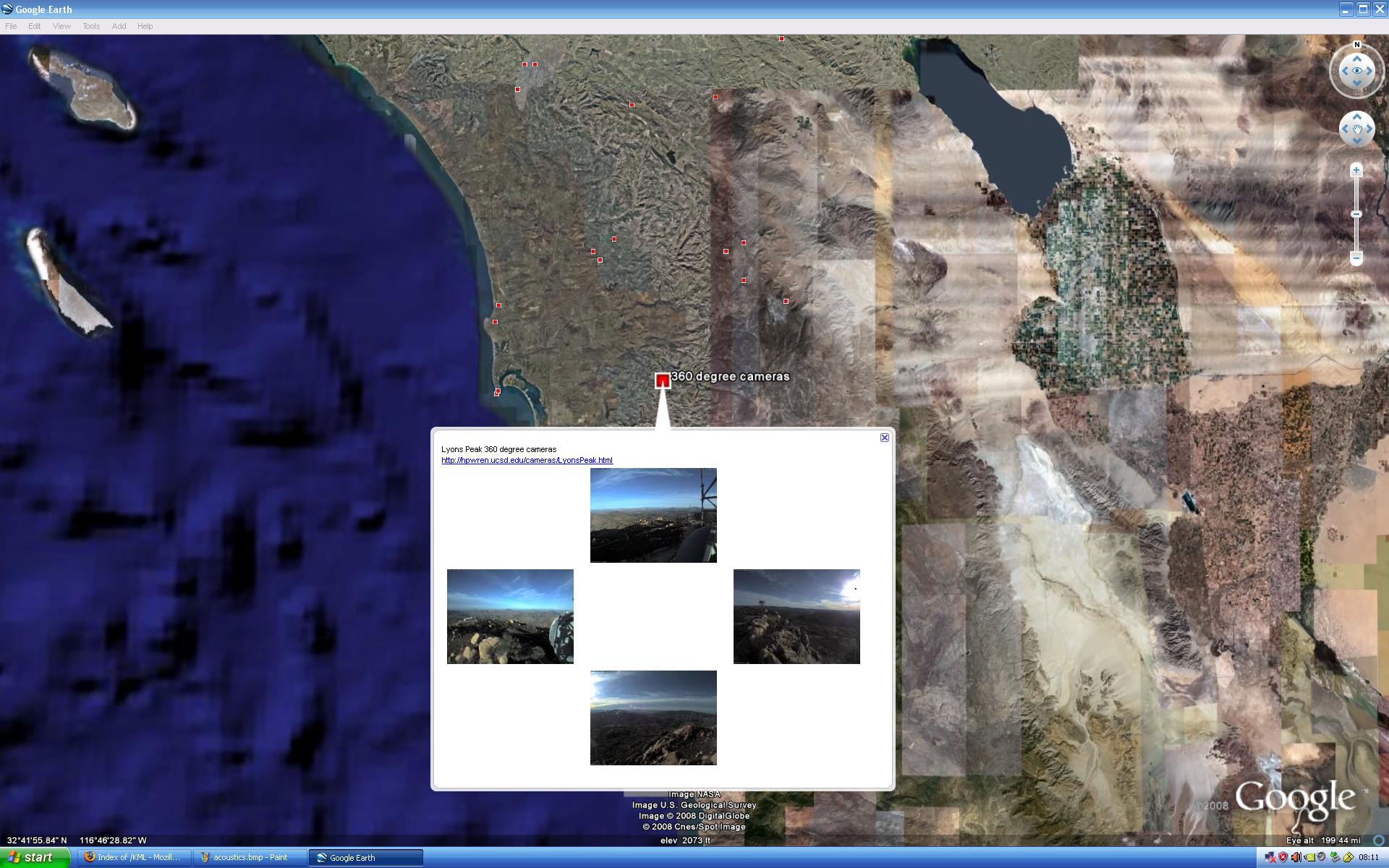Click the move-up arrow on the hand joystick
1389x868 pixels.
[x=1356, y=116]
